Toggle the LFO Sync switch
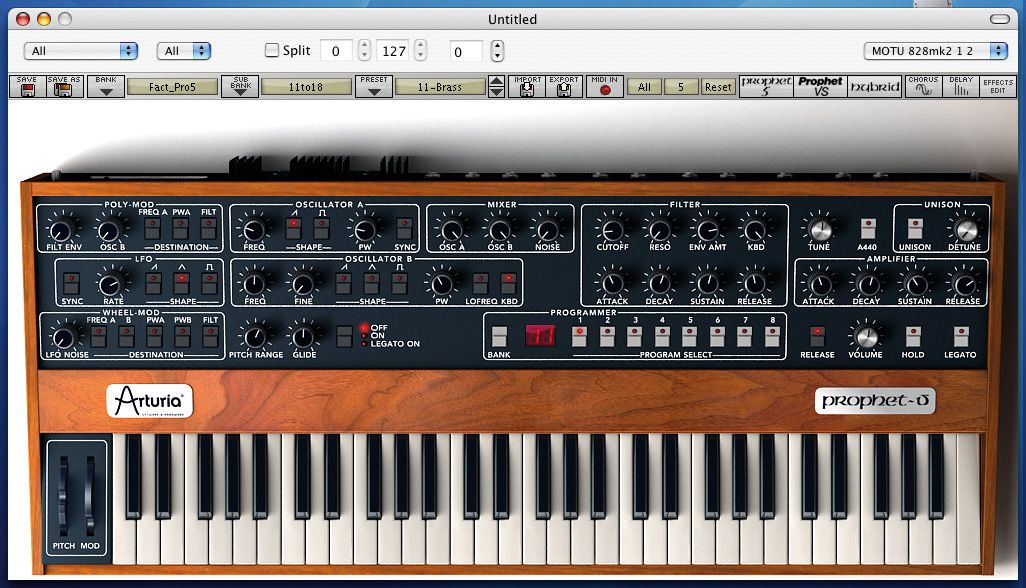 tap(72, 283)
